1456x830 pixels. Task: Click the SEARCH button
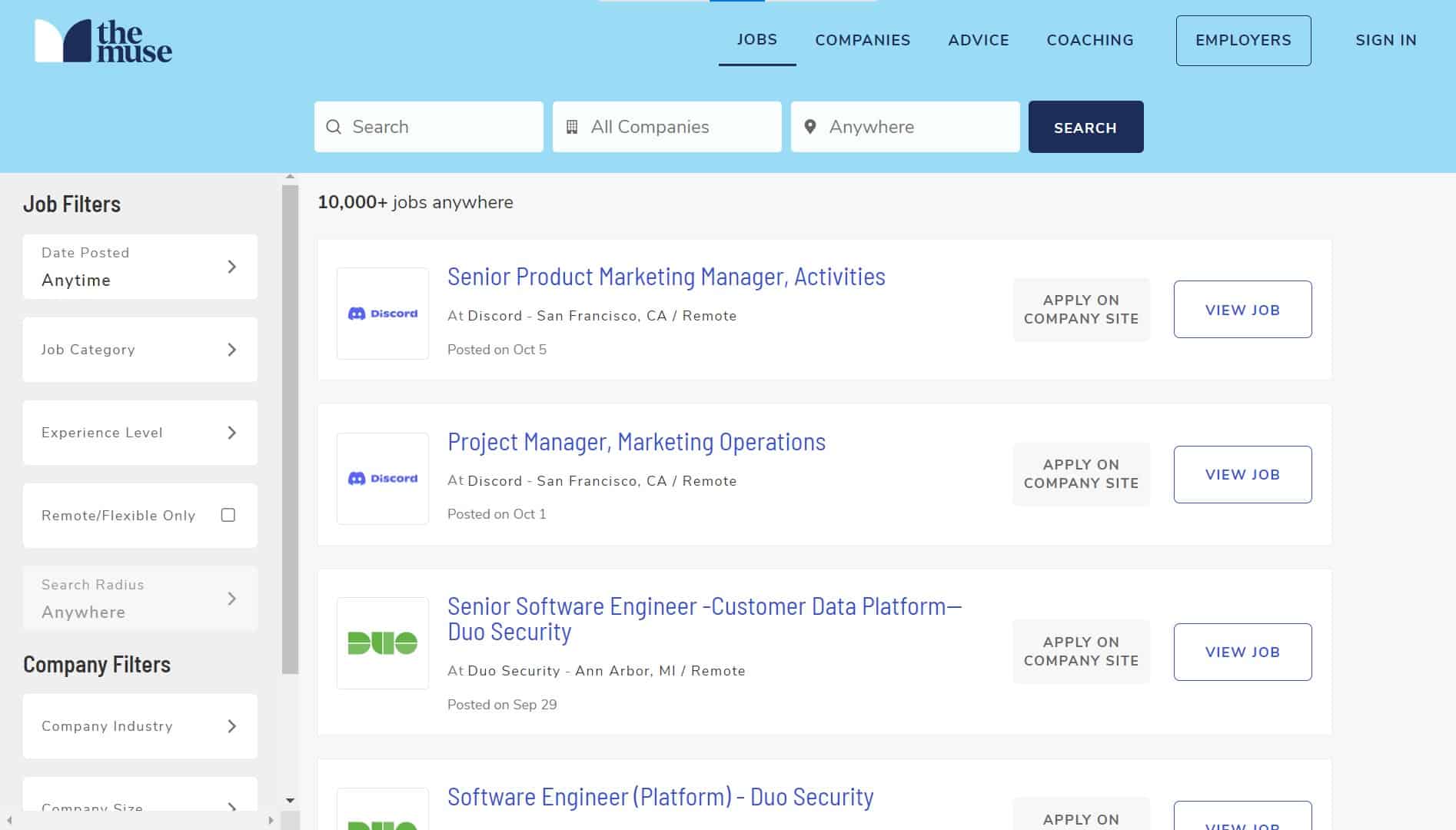[1085, 126]
